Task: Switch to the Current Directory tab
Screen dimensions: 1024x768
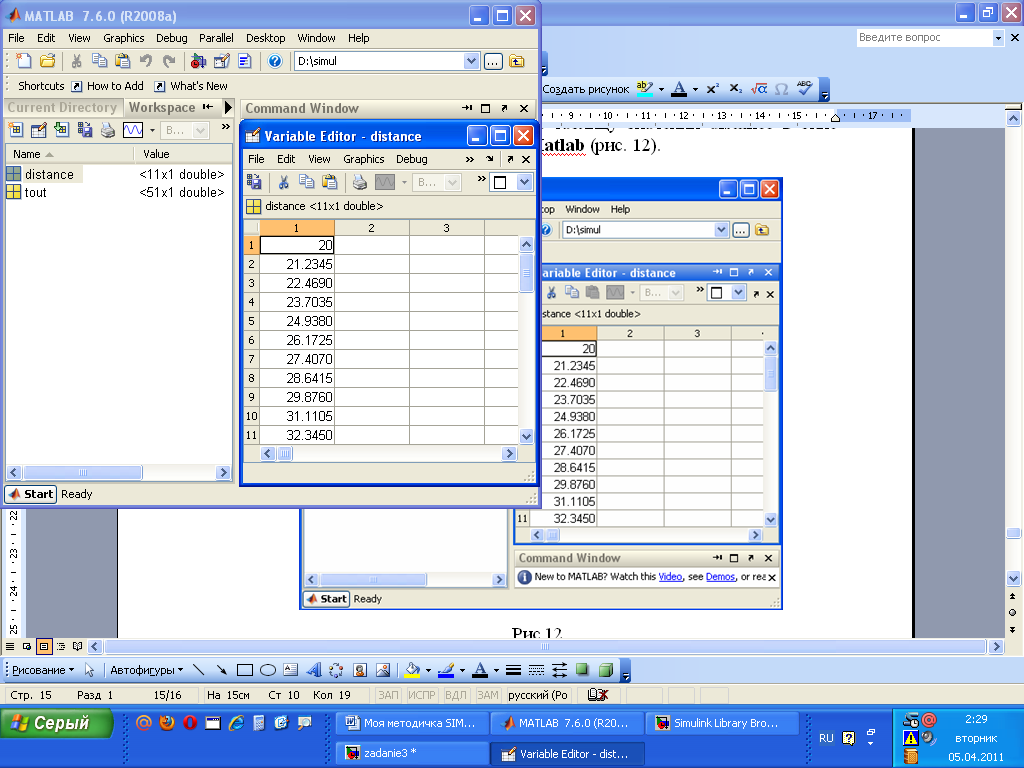Action: pos(62,107)
